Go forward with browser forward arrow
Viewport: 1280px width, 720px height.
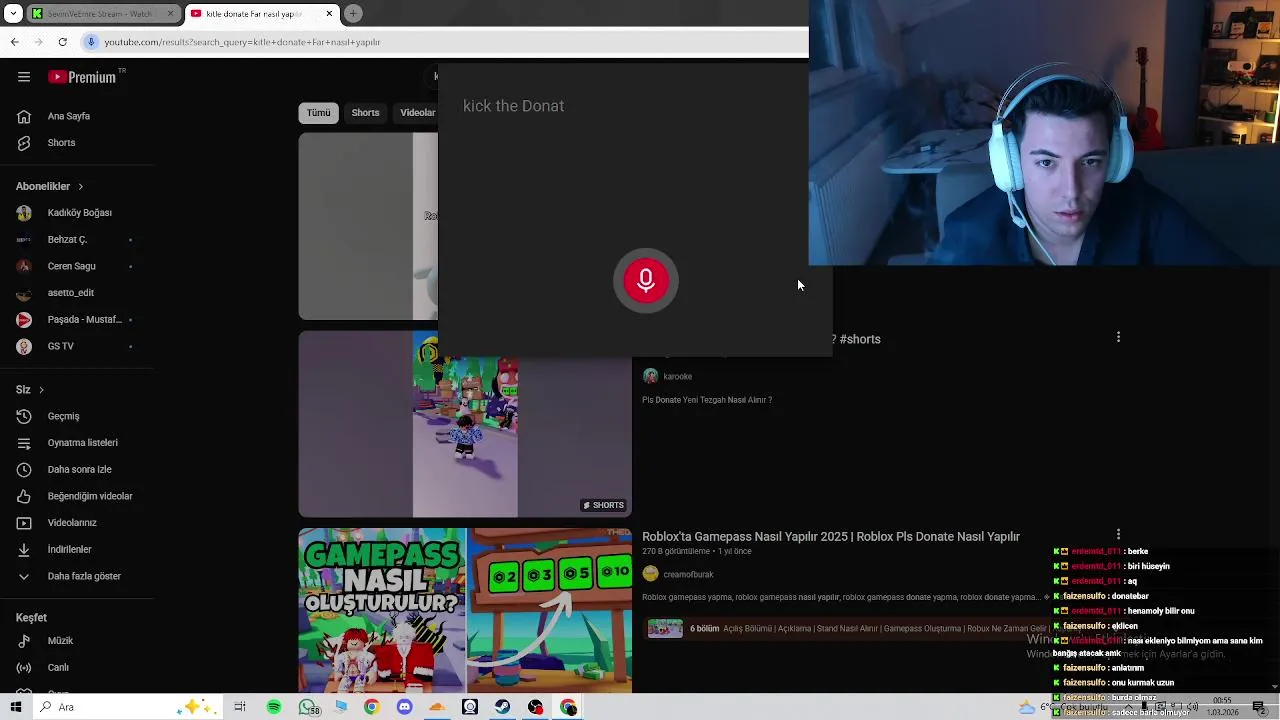[38, 42]
